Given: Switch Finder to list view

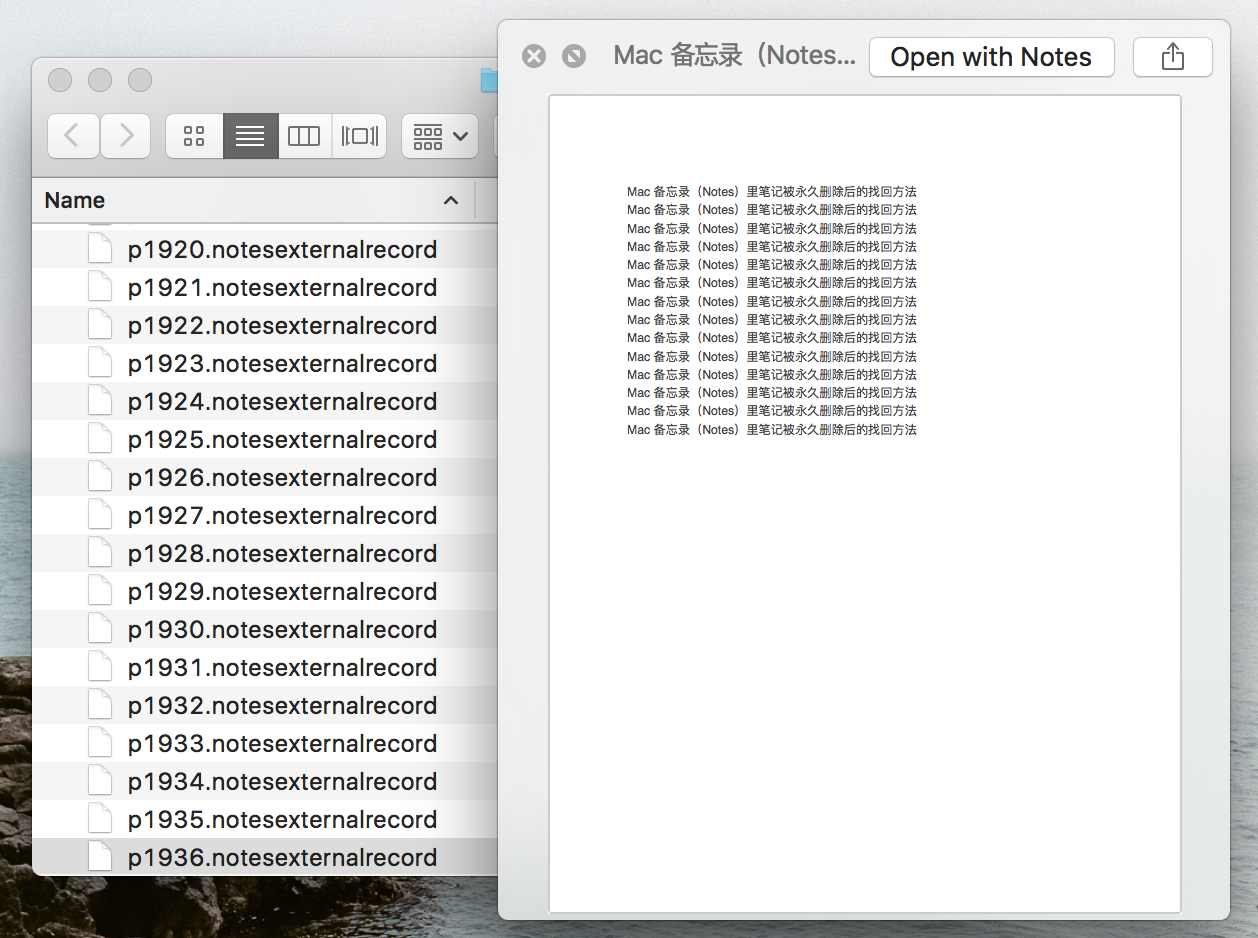Looking at the screenshot, I should 250,136.
